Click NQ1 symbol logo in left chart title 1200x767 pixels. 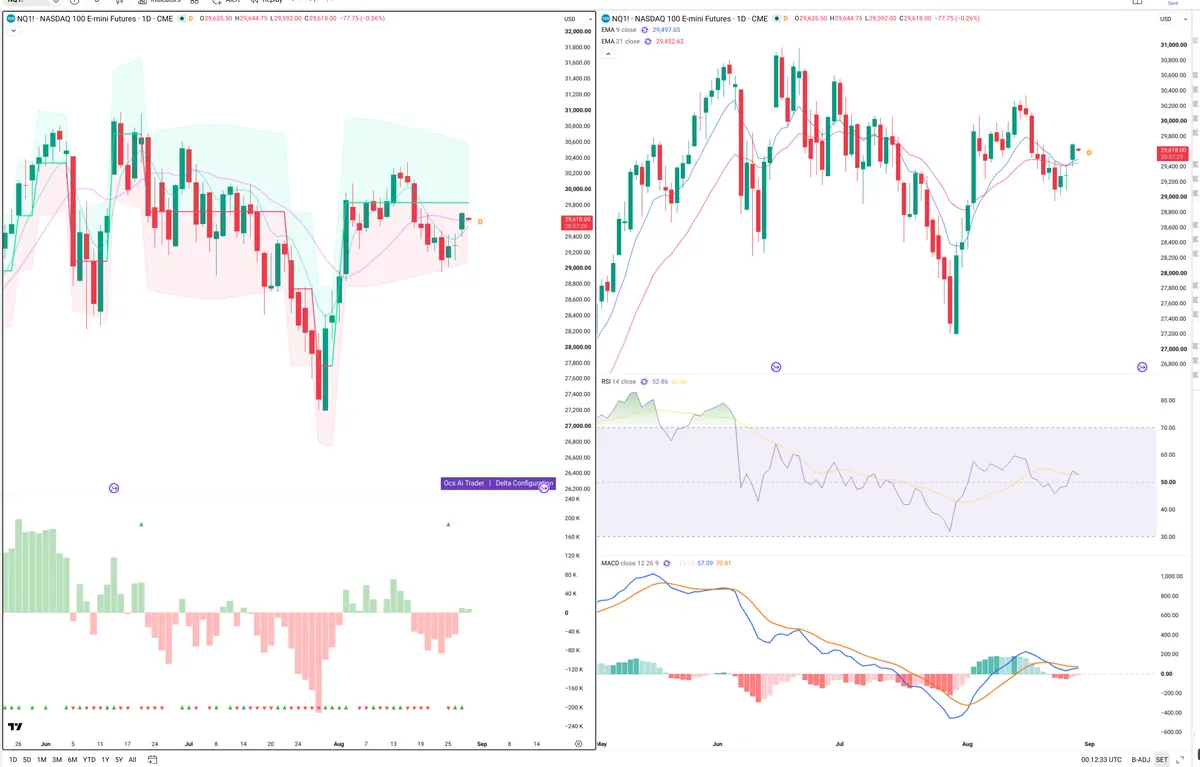coord(10,19)
